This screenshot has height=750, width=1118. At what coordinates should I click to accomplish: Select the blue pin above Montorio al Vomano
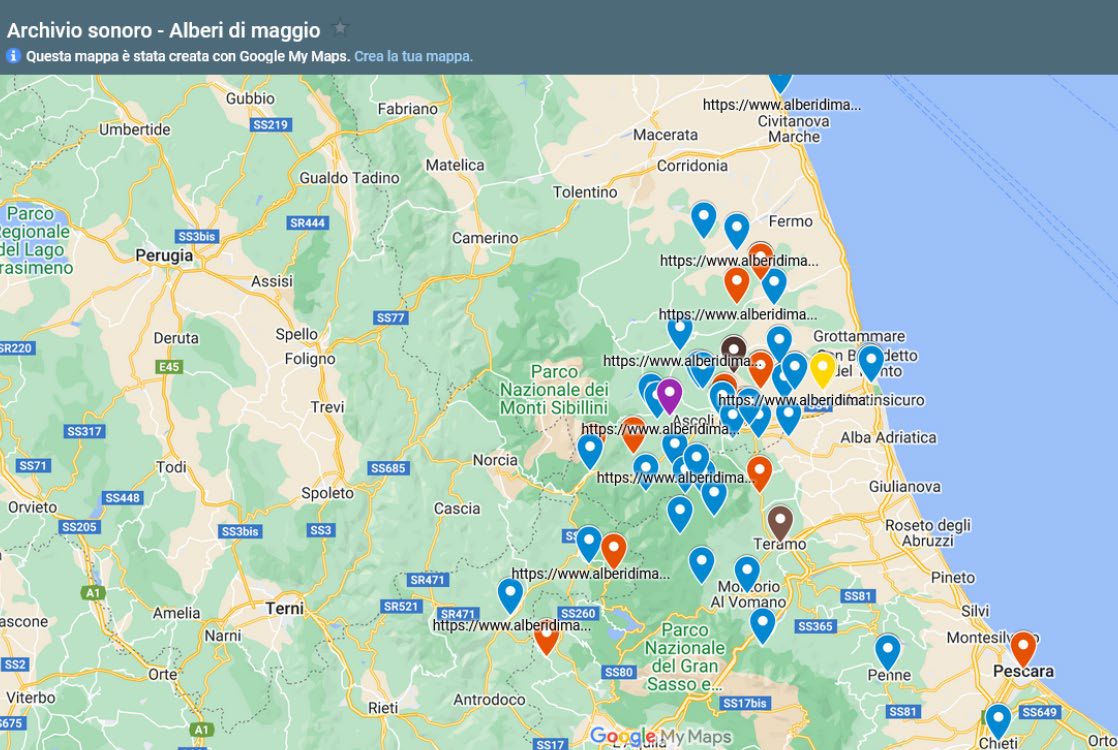[x=747, y=571]
